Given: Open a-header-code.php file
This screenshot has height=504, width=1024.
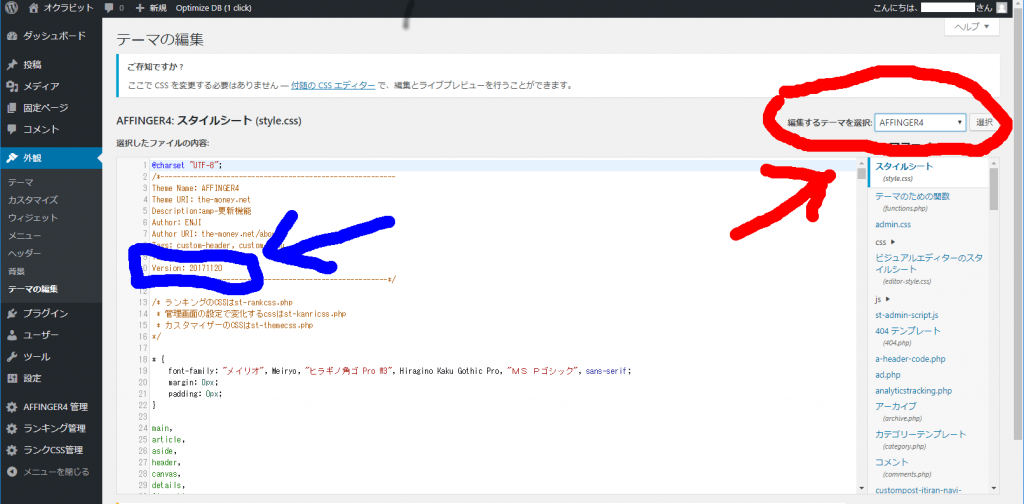Looking at the screenshot, I should [x=910, y=358].
